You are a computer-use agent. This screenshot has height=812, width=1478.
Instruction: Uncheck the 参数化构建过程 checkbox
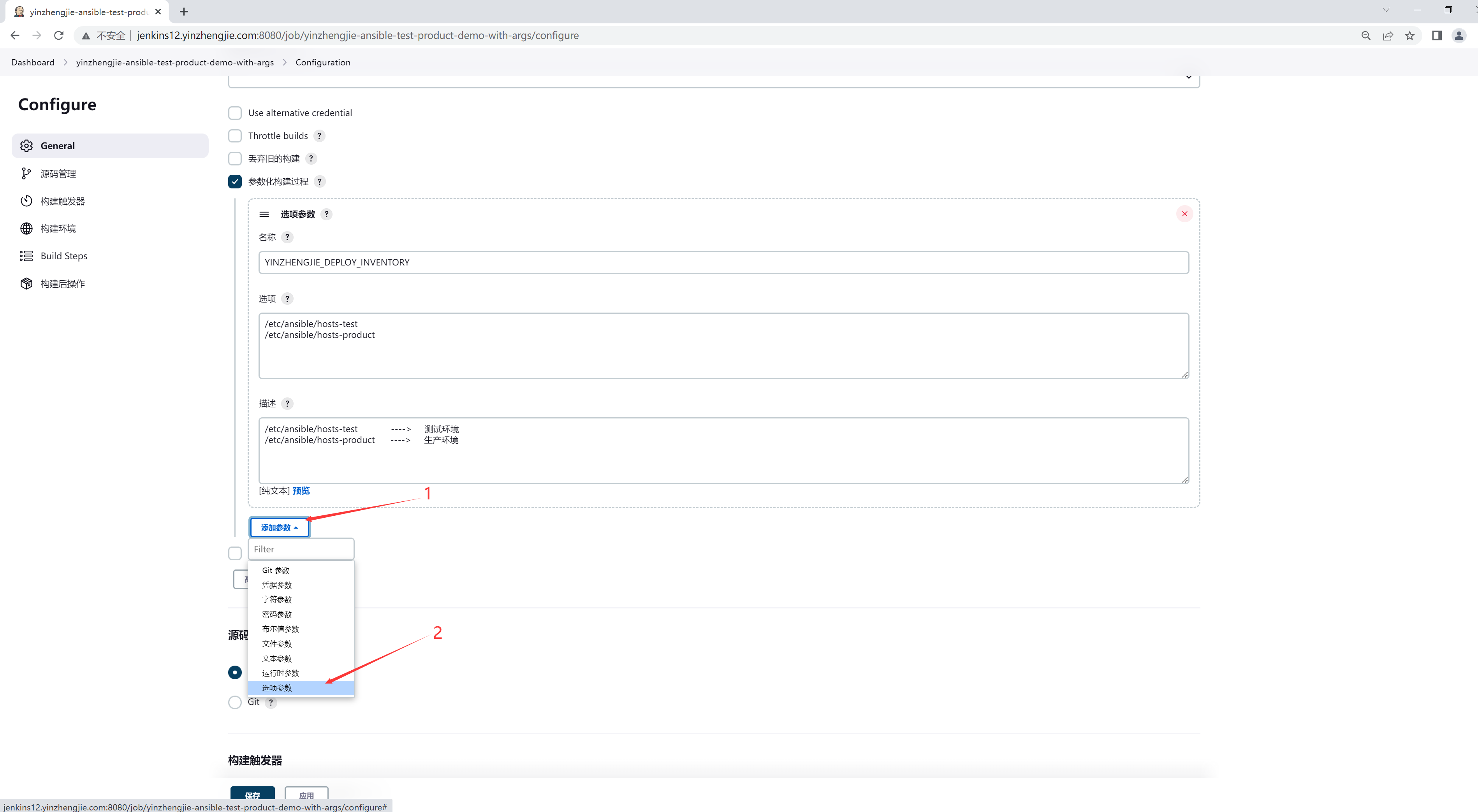coord(235,182)
